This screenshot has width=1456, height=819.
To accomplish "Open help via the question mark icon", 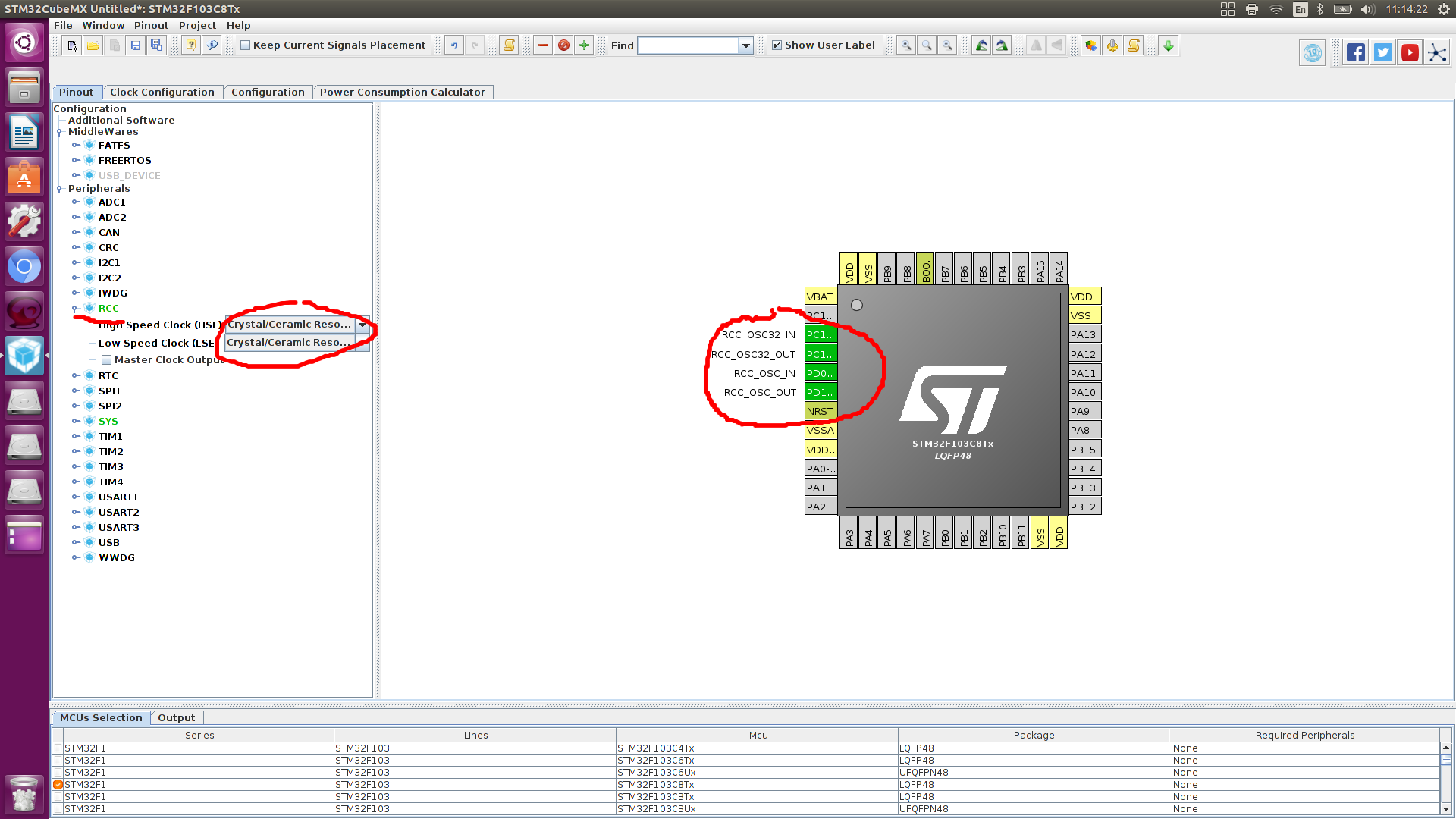I will point(191,45).
